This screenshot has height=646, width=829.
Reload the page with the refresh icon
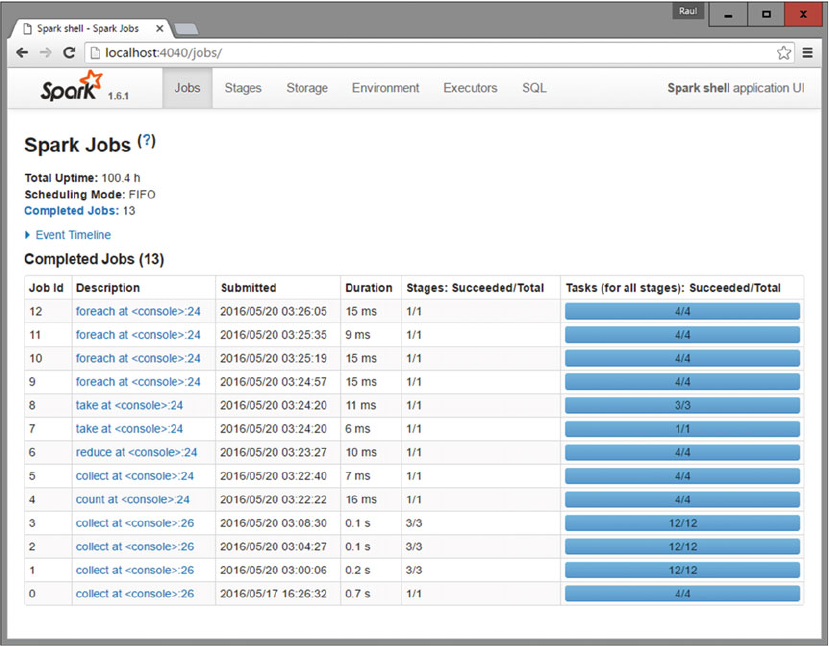click(x=69, y=53)
